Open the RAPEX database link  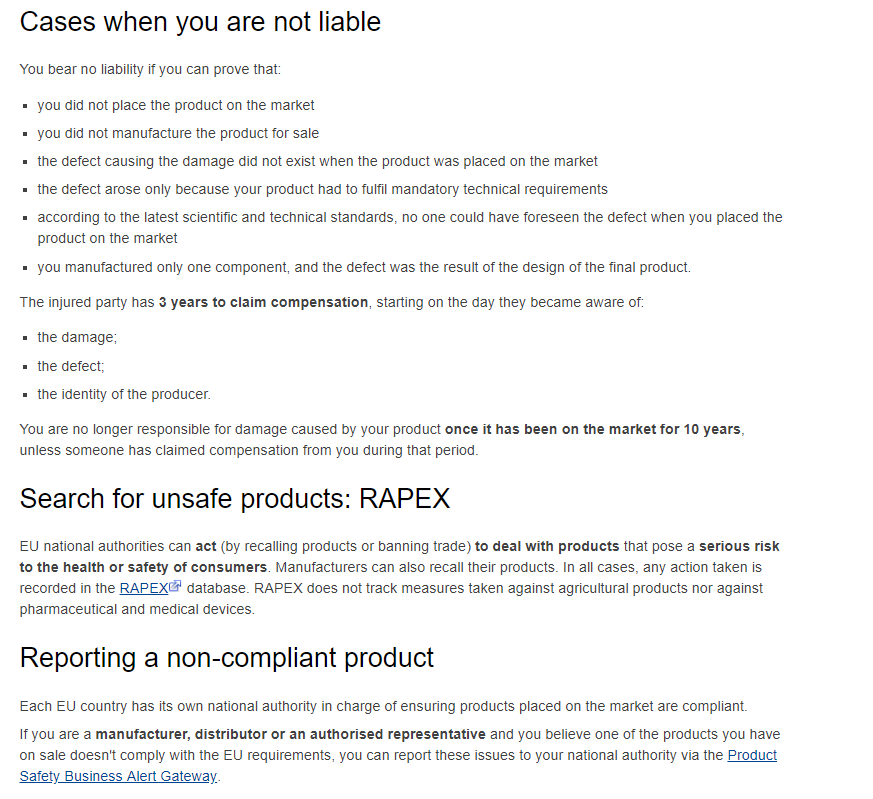pos(144,588)
